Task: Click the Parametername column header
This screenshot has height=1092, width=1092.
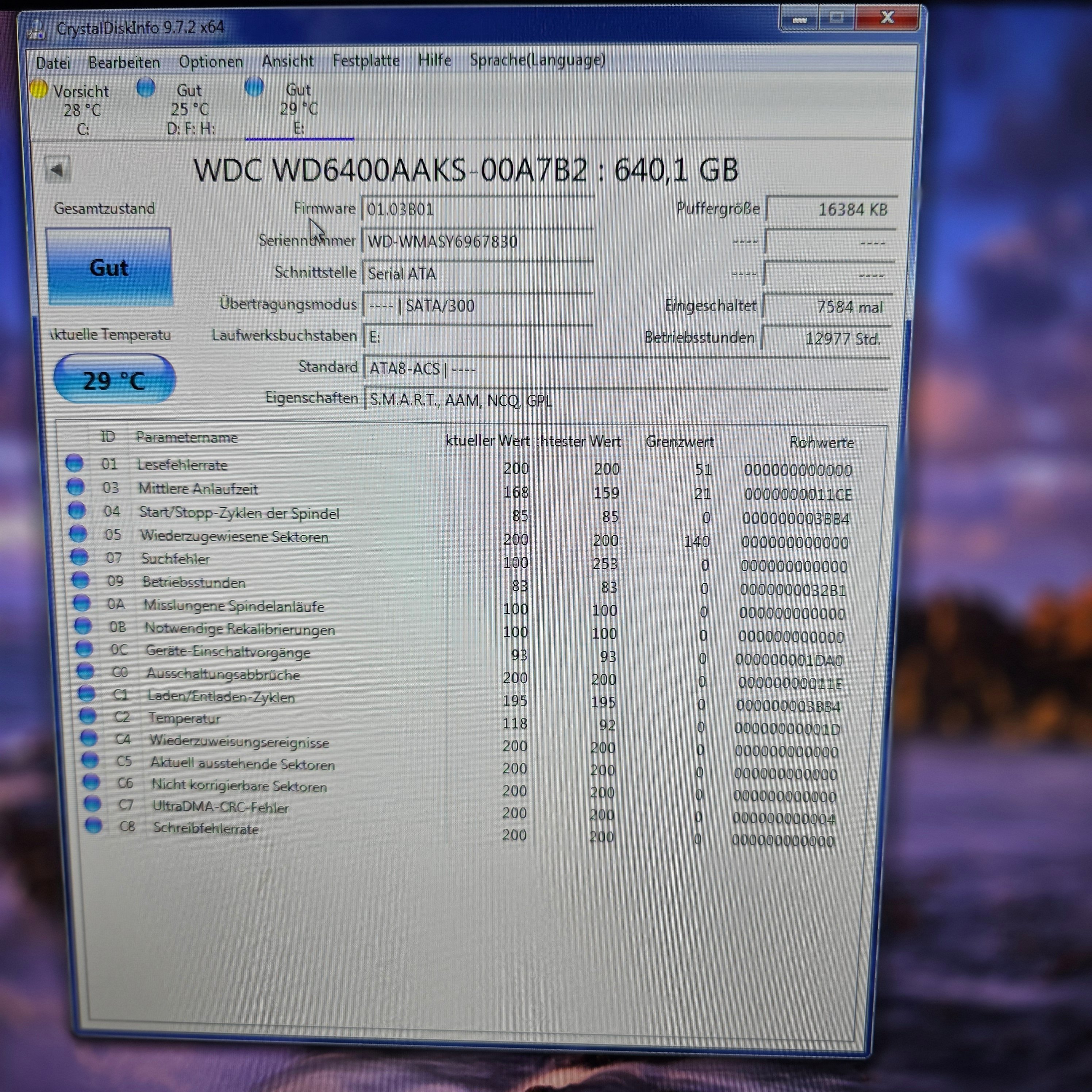Action: [187, 438]
